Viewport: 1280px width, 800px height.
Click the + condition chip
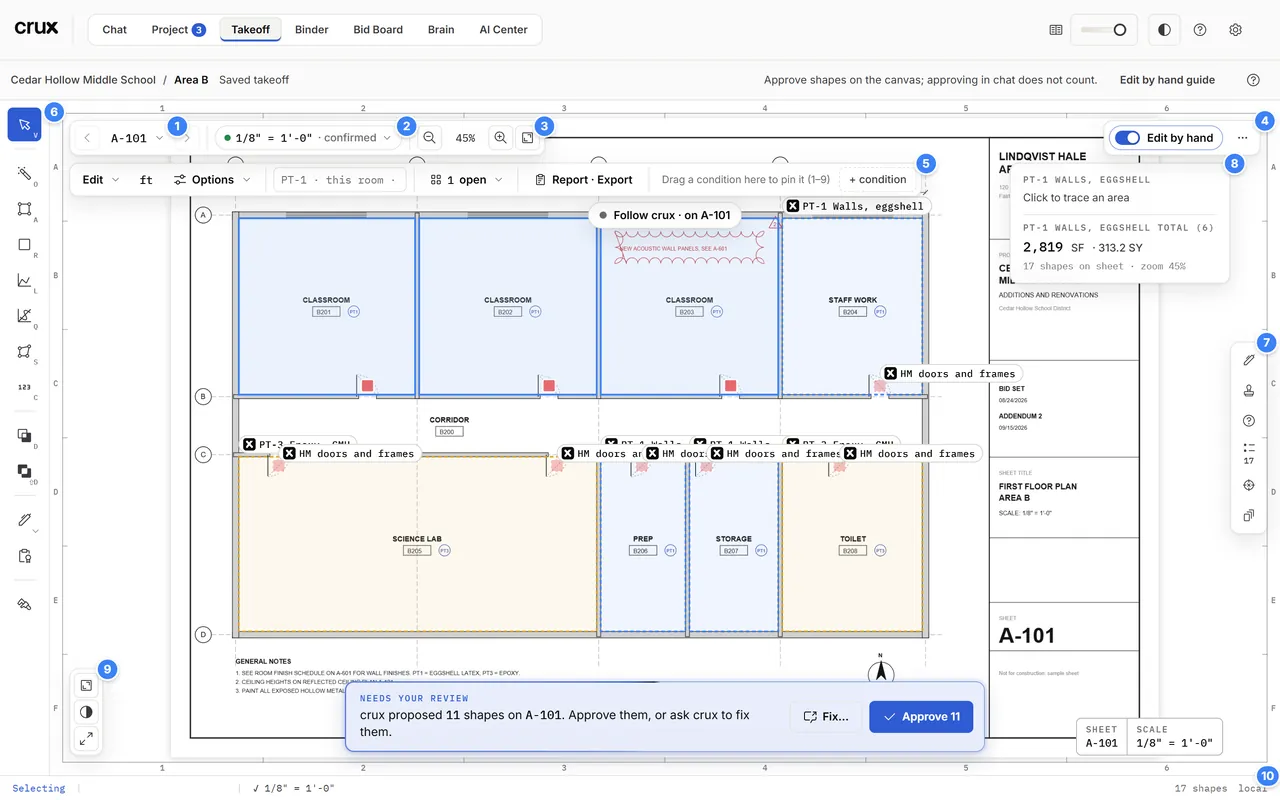(x=878, y=180)
